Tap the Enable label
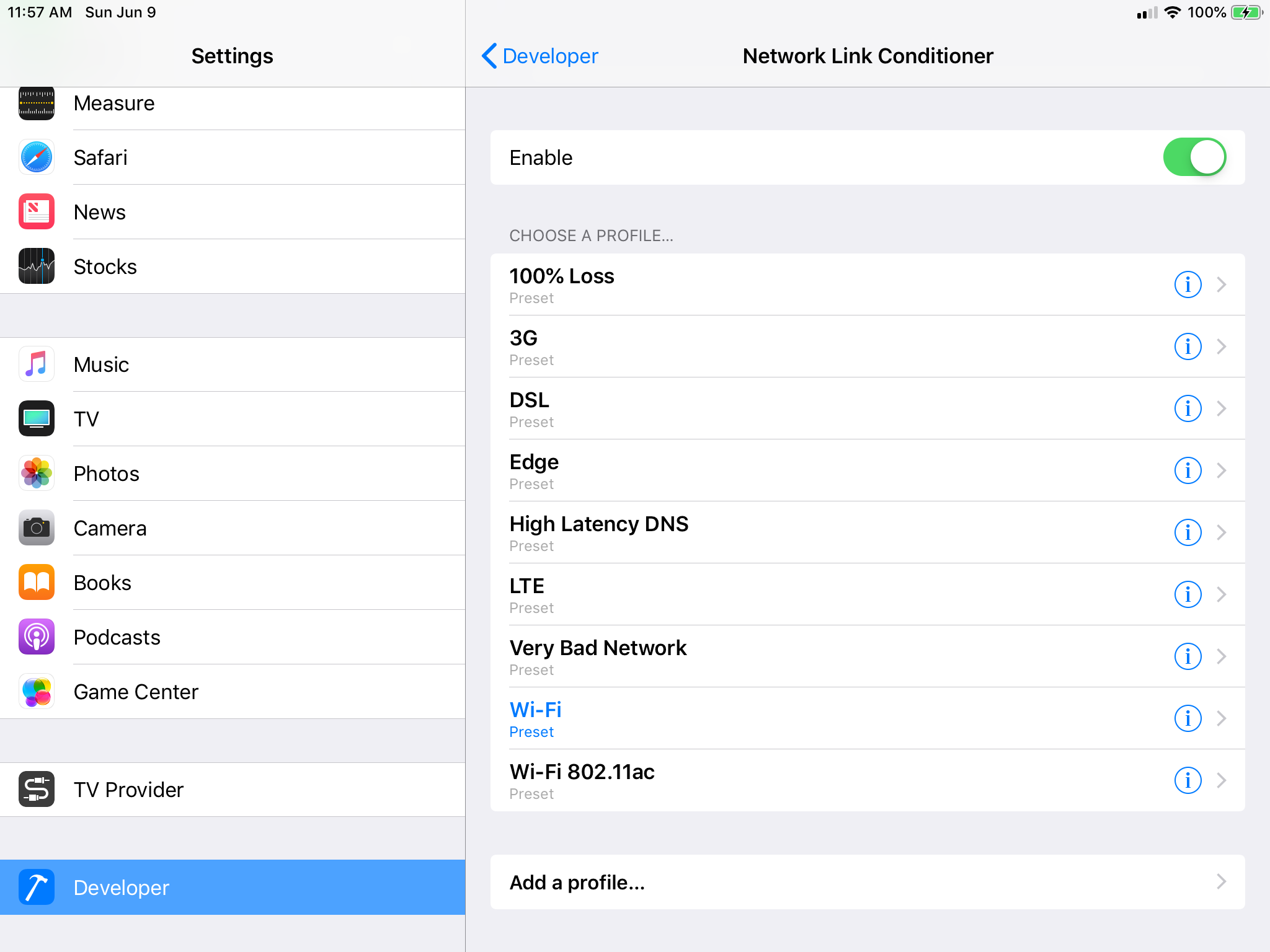Viewport: 1270px width, 952px height. point(541,157)
